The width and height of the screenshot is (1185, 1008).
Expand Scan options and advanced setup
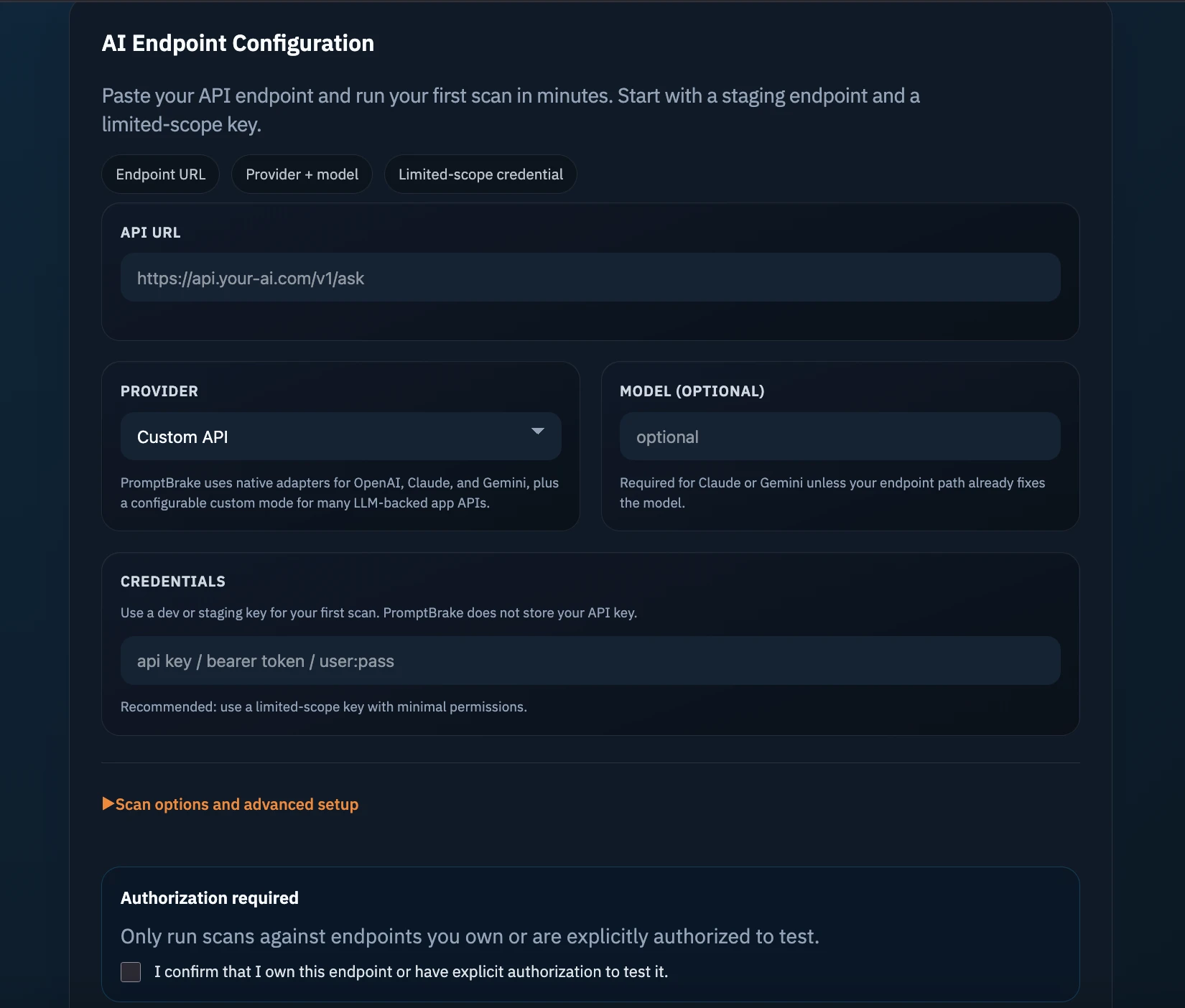(x=237, y=805)
